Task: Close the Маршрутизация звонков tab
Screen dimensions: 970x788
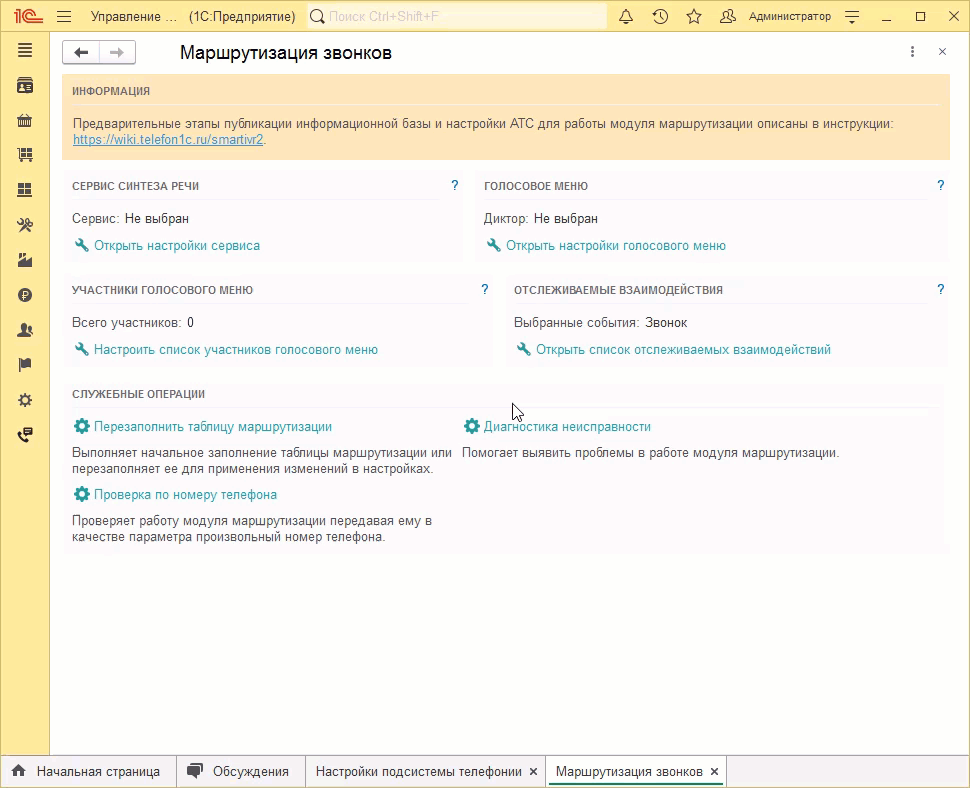Action: click(714, 772)
